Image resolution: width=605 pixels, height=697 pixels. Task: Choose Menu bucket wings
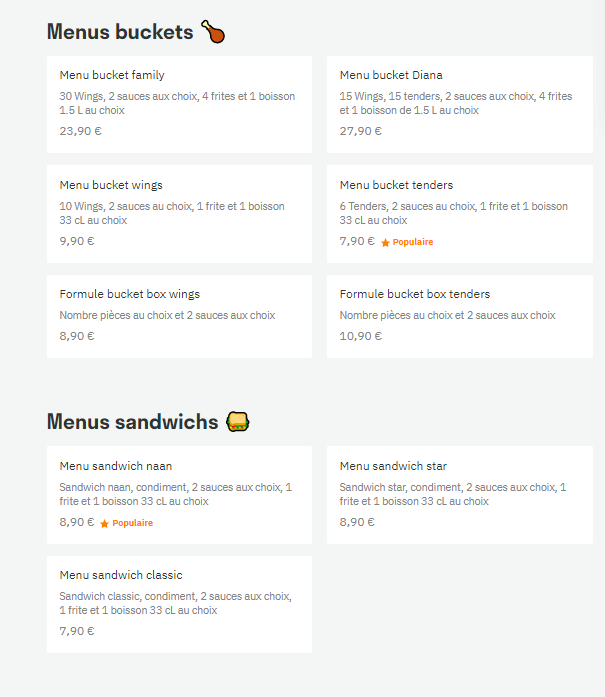[x=179, y=214]
